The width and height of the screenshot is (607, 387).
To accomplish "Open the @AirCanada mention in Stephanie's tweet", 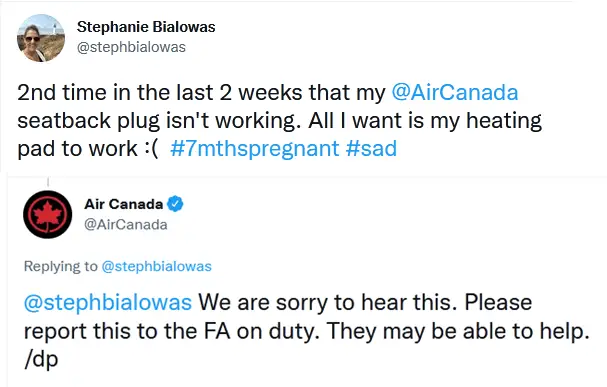I will (454, 92).
